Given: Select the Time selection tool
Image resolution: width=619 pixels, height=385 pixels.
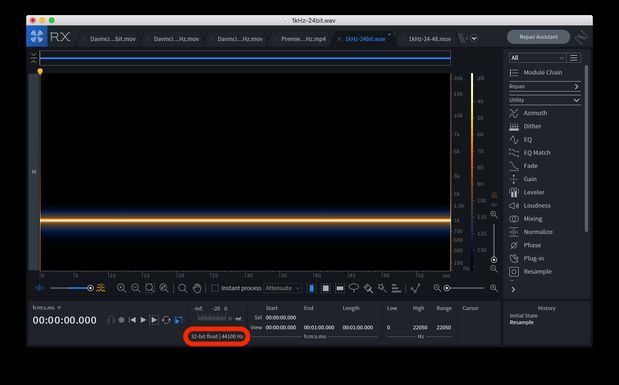Looking at the screenshot, I should 311,288.
